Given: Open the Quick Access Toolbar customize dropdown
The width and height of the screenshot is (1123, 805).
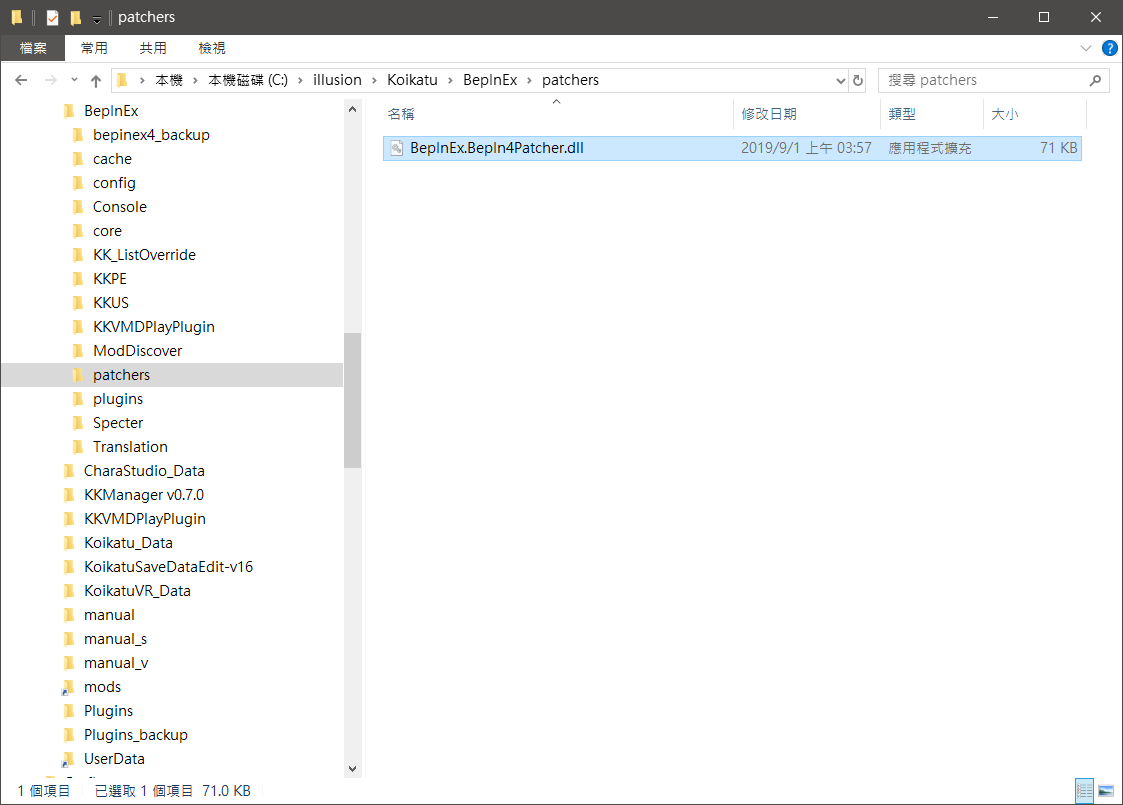Looking at the screenshot, I should pyautogui.click(x=96, y=18).
